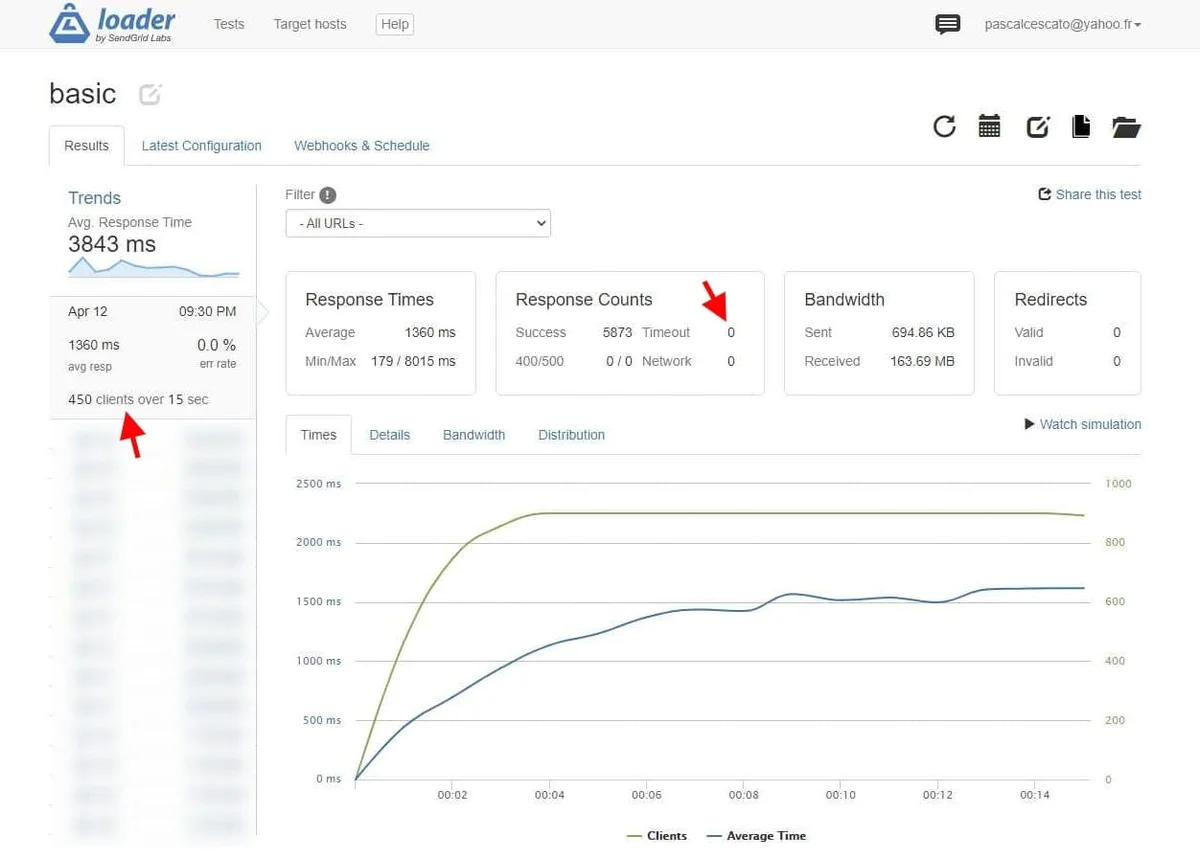
Task: Open the pascalcescato account dropdown
Action: point(1062,24)
